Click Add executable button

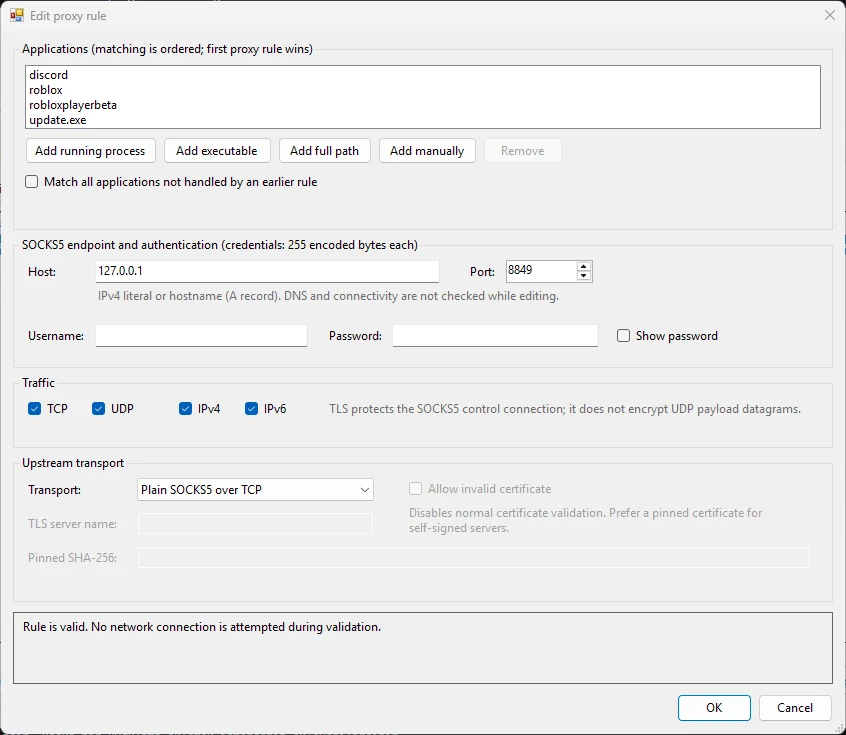click(x=217, y=151)
